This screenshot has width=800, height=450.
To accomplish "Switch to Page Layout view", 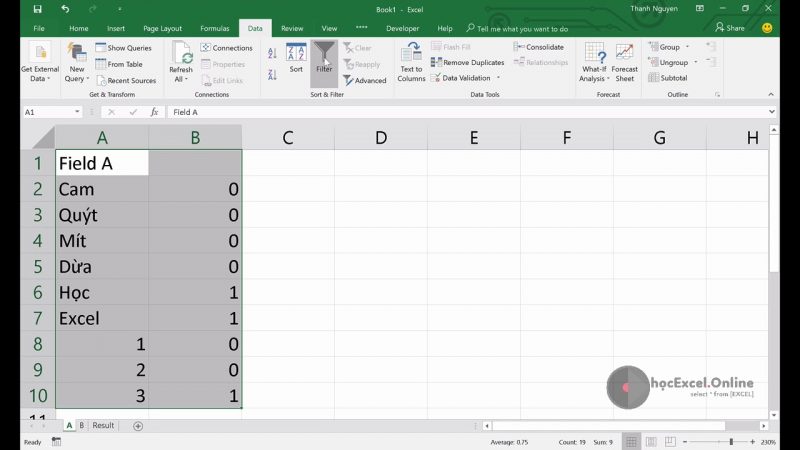I will [x=651, y=442].
